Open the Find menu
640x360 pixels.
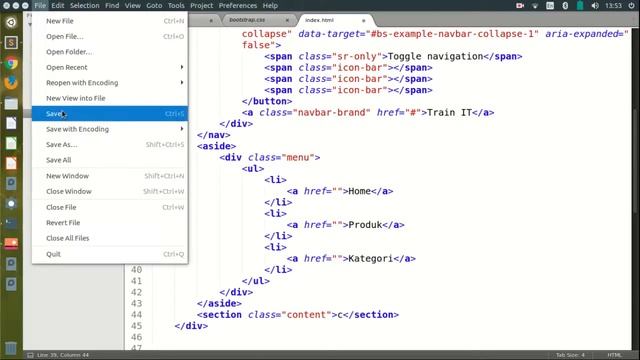pos(112,5)
